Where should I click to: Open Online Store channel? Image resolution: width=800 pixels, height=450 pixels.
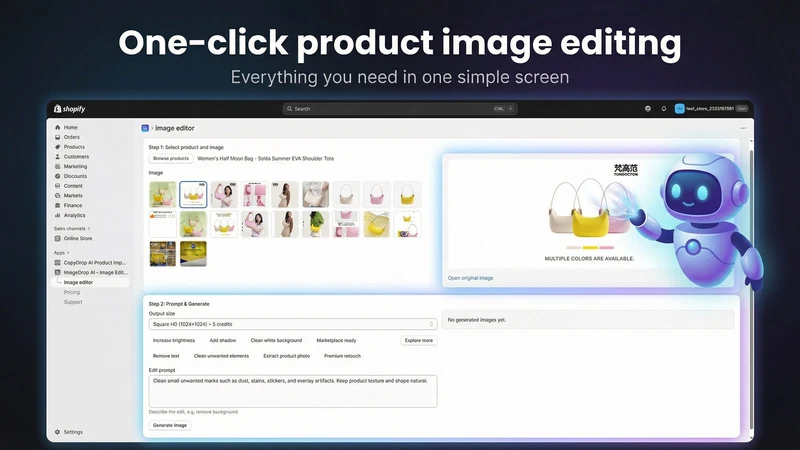[78, 238]
